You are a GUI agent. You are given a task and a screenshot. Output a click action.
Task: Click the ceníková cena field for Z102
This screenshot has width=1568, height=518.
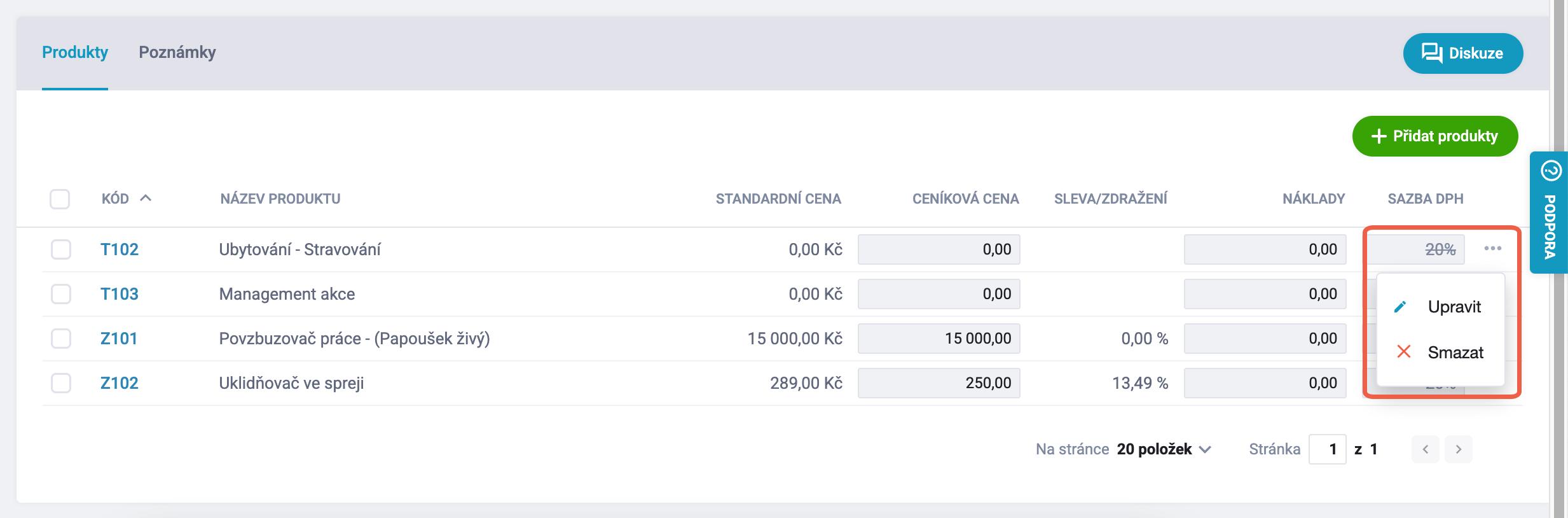click(939, 383)
